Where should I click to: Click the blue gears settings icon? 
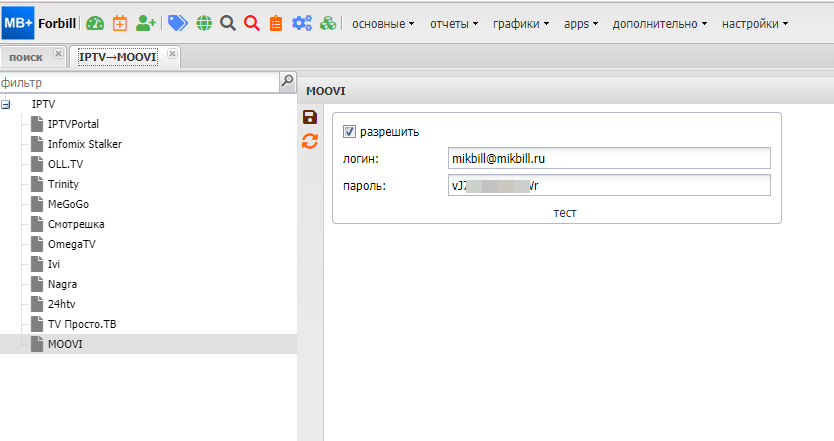click(301, 23)
